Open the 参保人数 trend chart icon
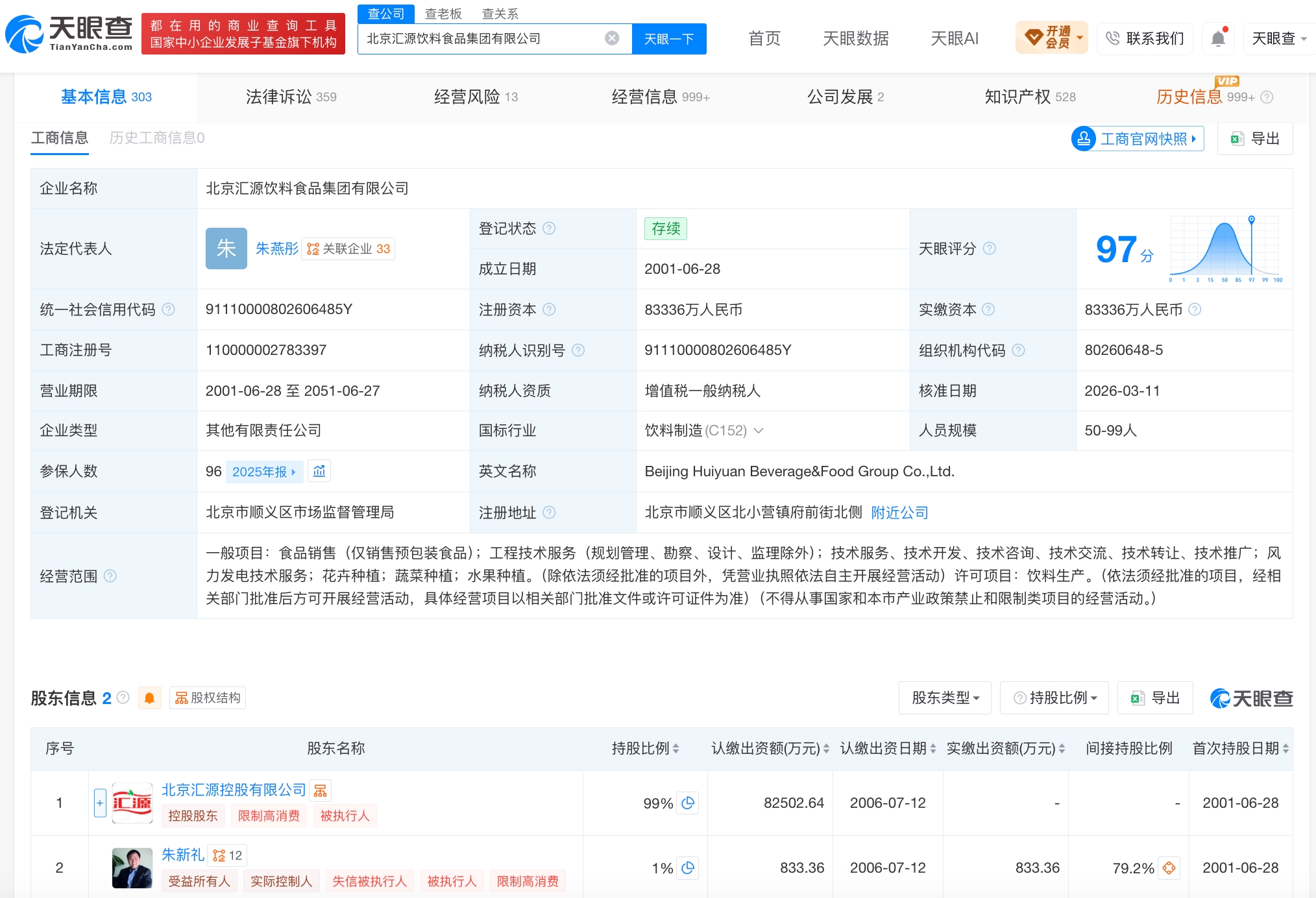 319,471
